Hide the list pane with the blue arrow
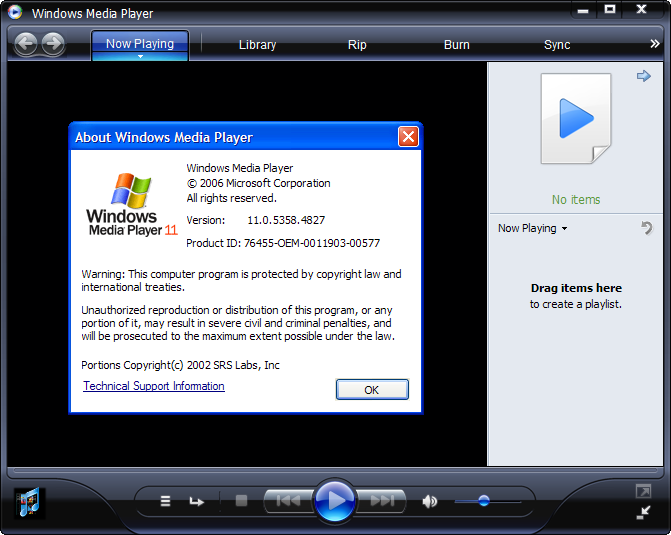This screenshot has width=671, height=535. [643, 76]
